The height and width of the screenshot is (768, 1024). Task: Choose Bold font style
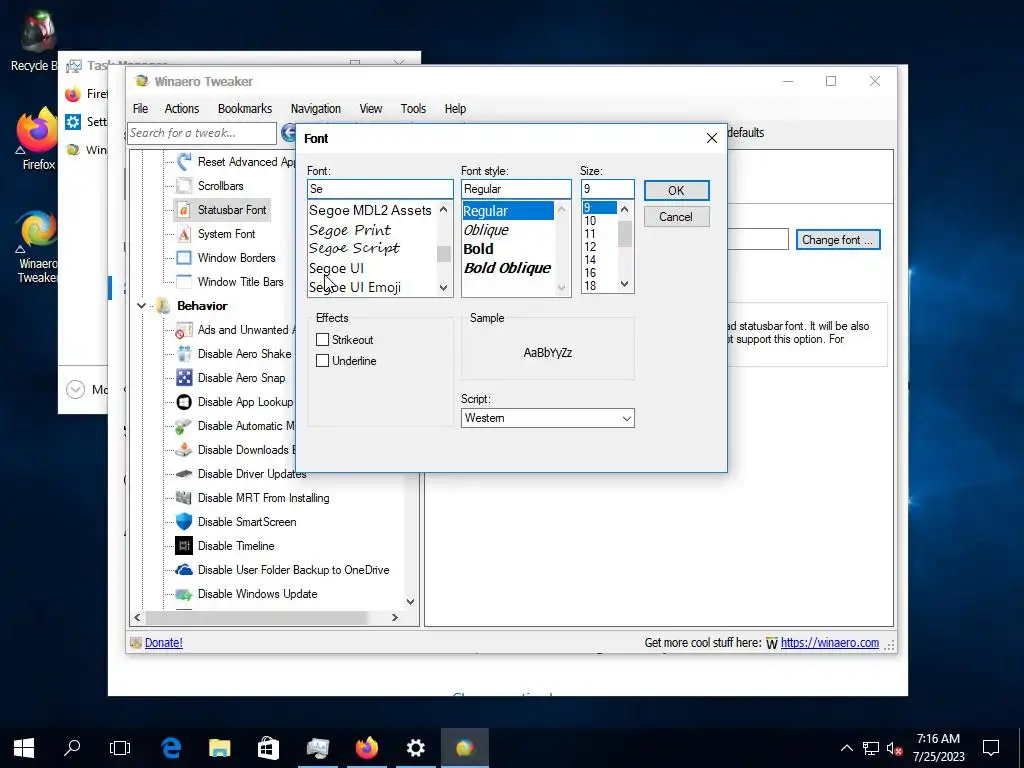click(479, 249)
